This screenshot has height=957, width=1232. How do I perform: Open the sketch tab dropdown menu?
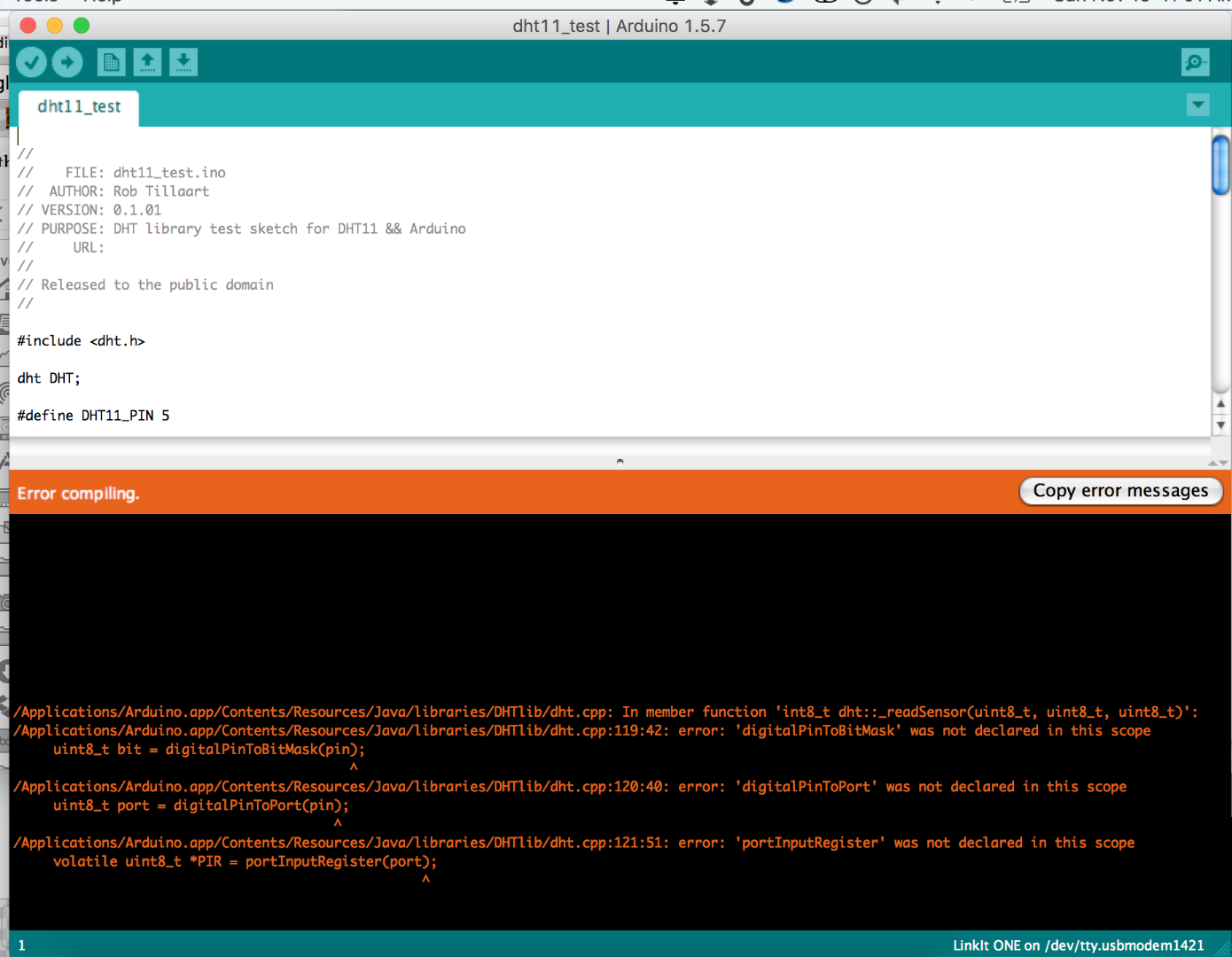tap(1198, 105)
